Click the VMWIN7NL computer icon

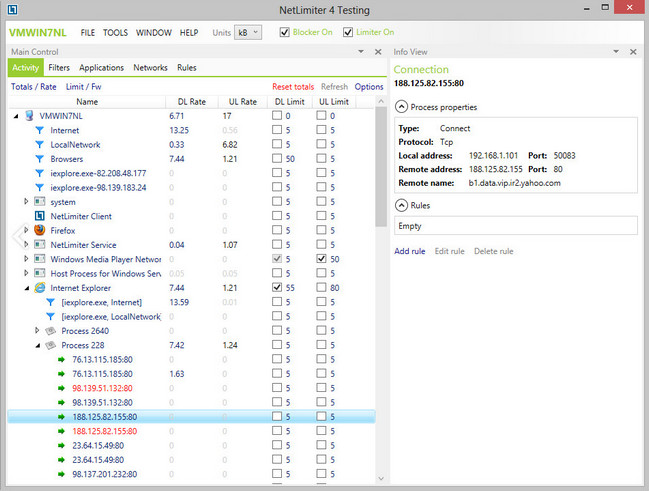[29, 116]
